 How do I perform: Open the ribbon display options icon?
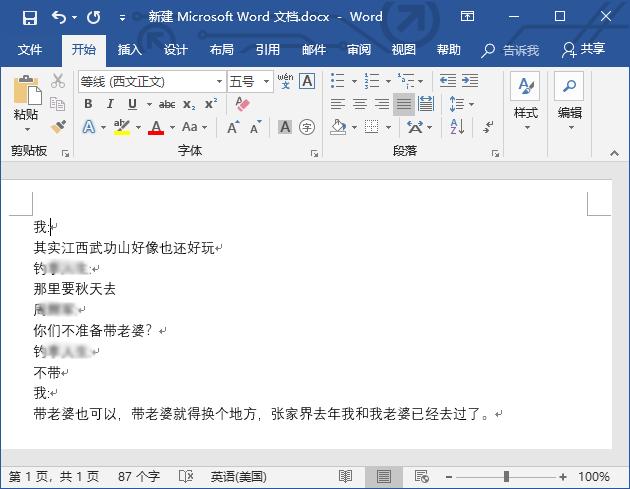467,16
